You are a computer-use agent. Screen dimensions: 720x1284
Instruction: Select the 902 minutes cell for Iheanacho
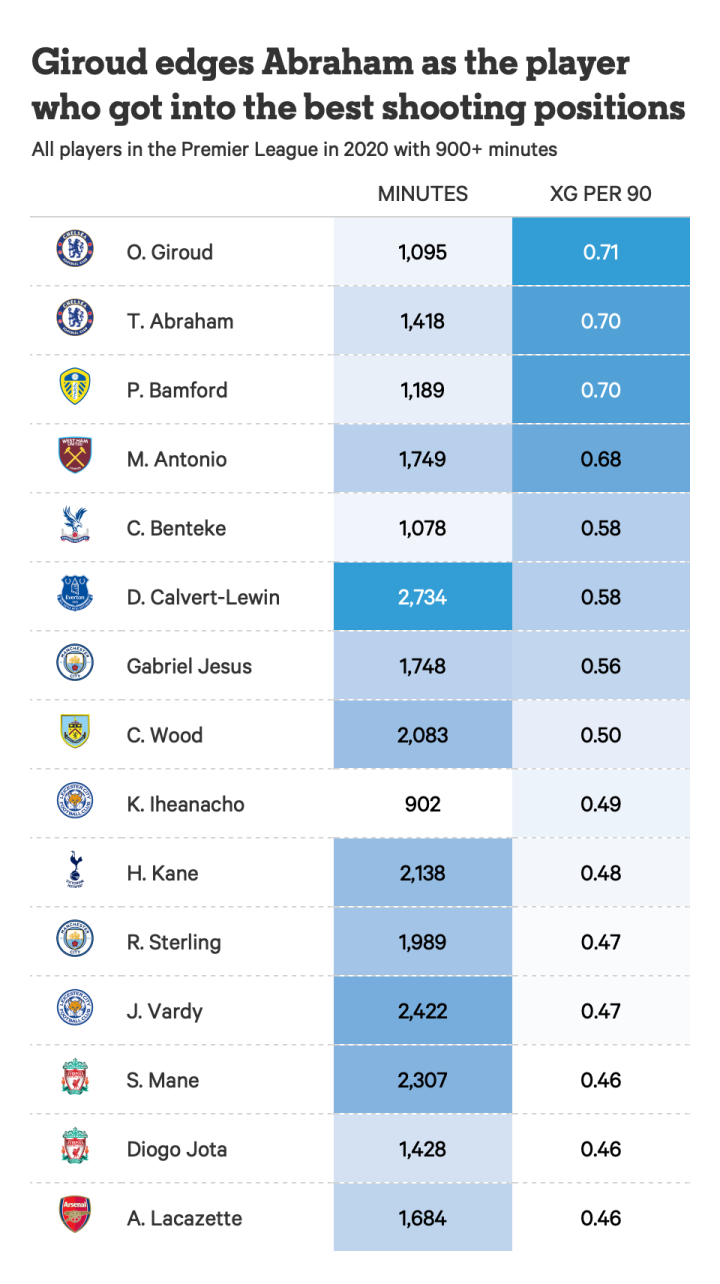click(422, 804)
